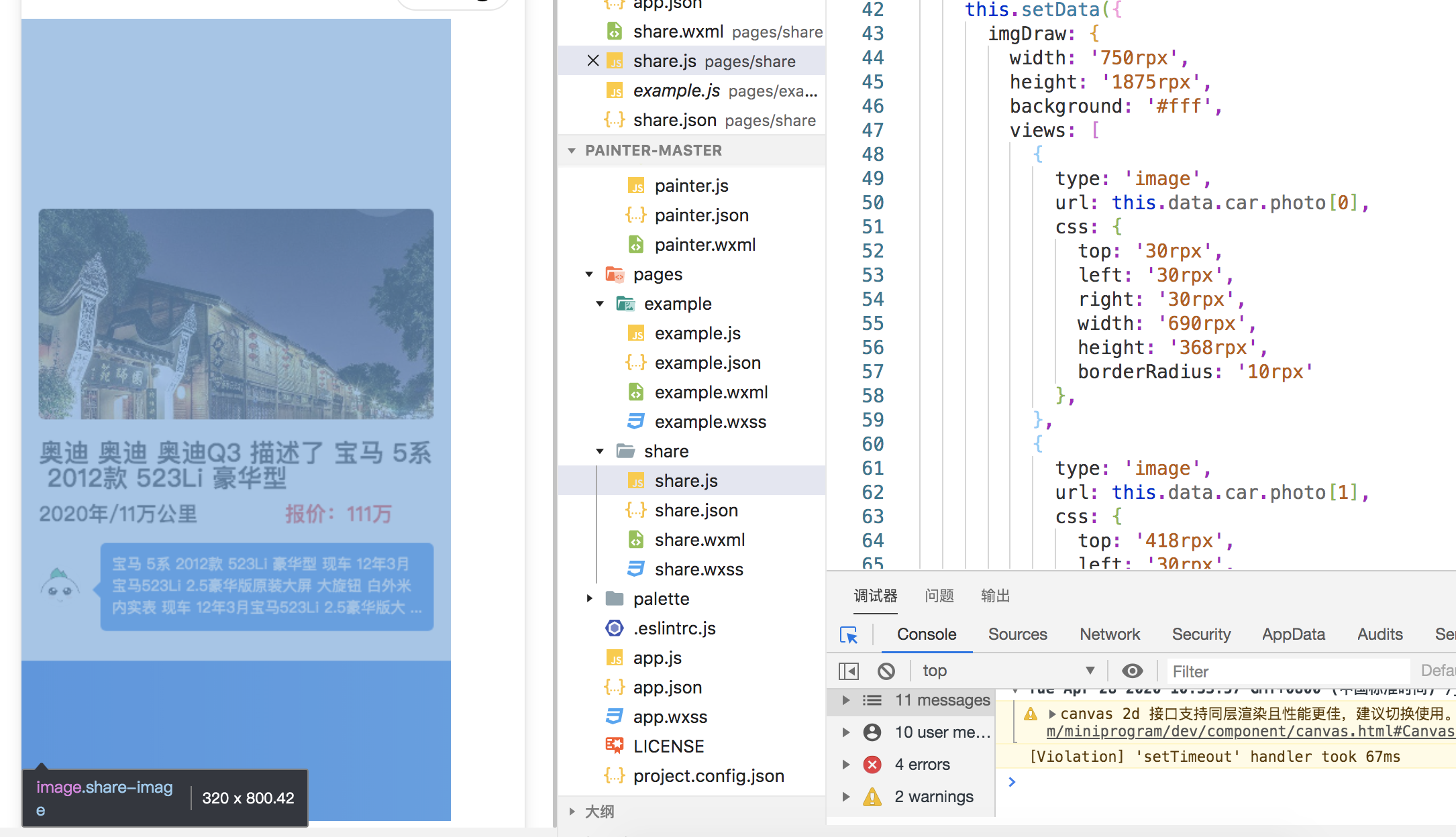Click the inspect element picker icon
Viewport: 1456px width, 837px height.
(849, 634)
